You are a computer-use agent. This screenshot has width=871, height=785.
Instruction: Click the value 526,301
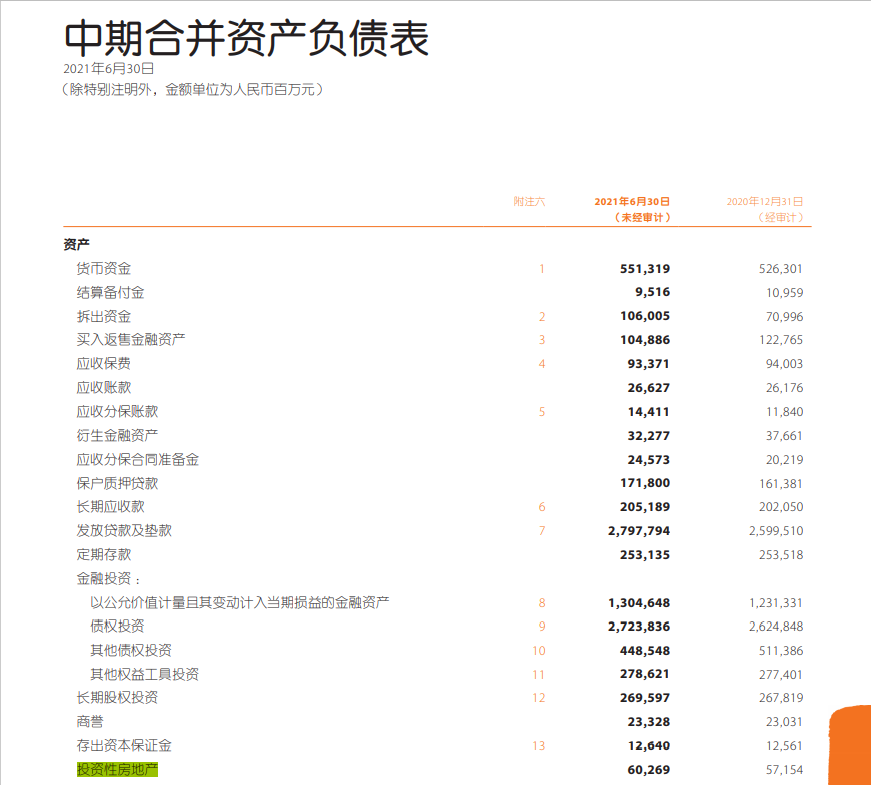tap(780, 268)
